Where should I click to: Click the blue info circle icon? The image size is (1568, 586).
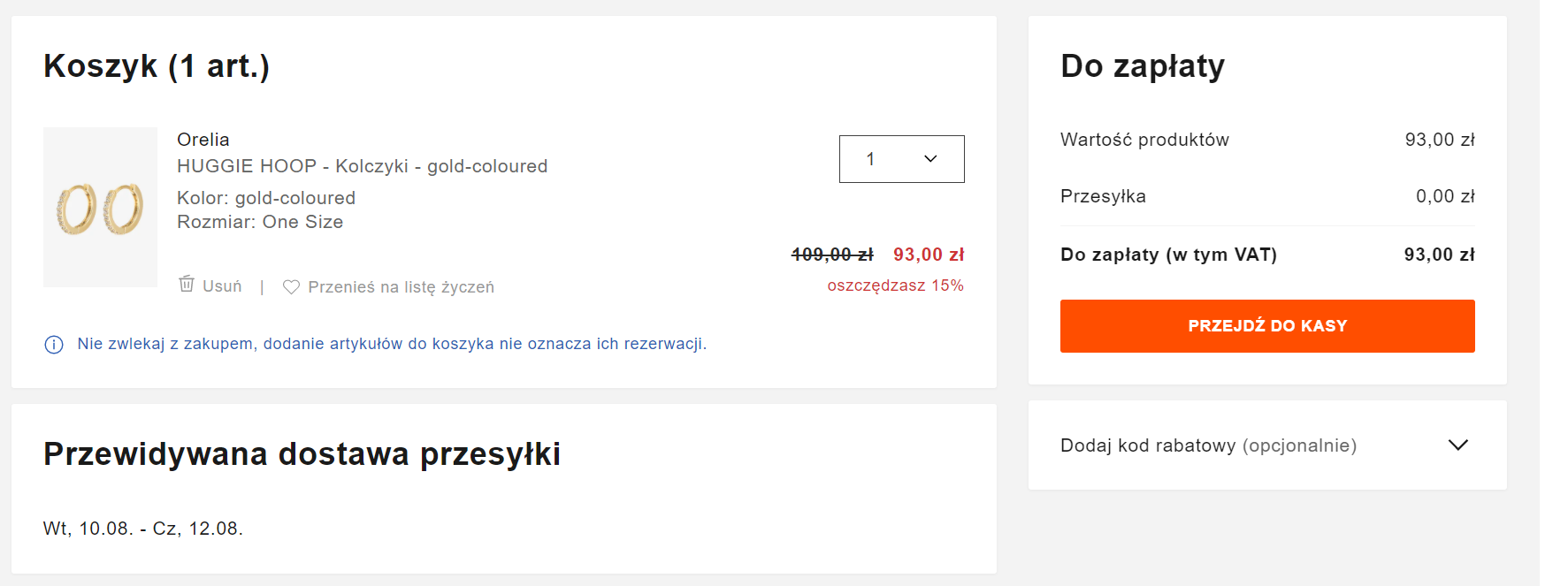click(x=54, y=345)
